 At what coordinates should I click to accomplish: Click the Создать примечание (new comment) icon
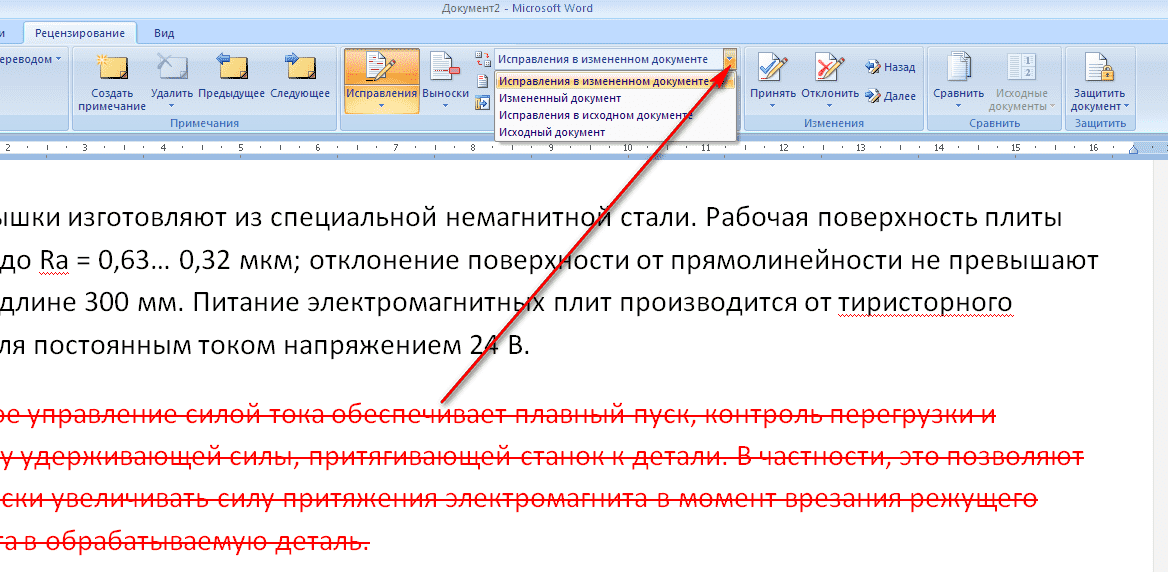(112, 69)
